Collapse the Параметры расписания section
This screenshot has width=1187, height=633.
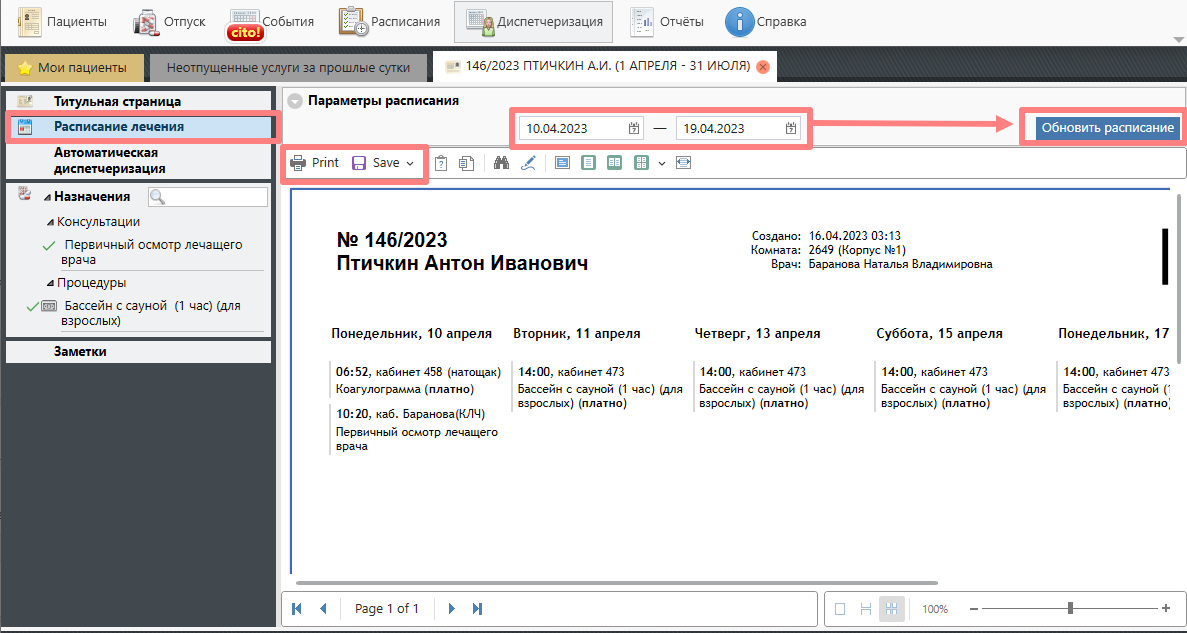point(294,101)
